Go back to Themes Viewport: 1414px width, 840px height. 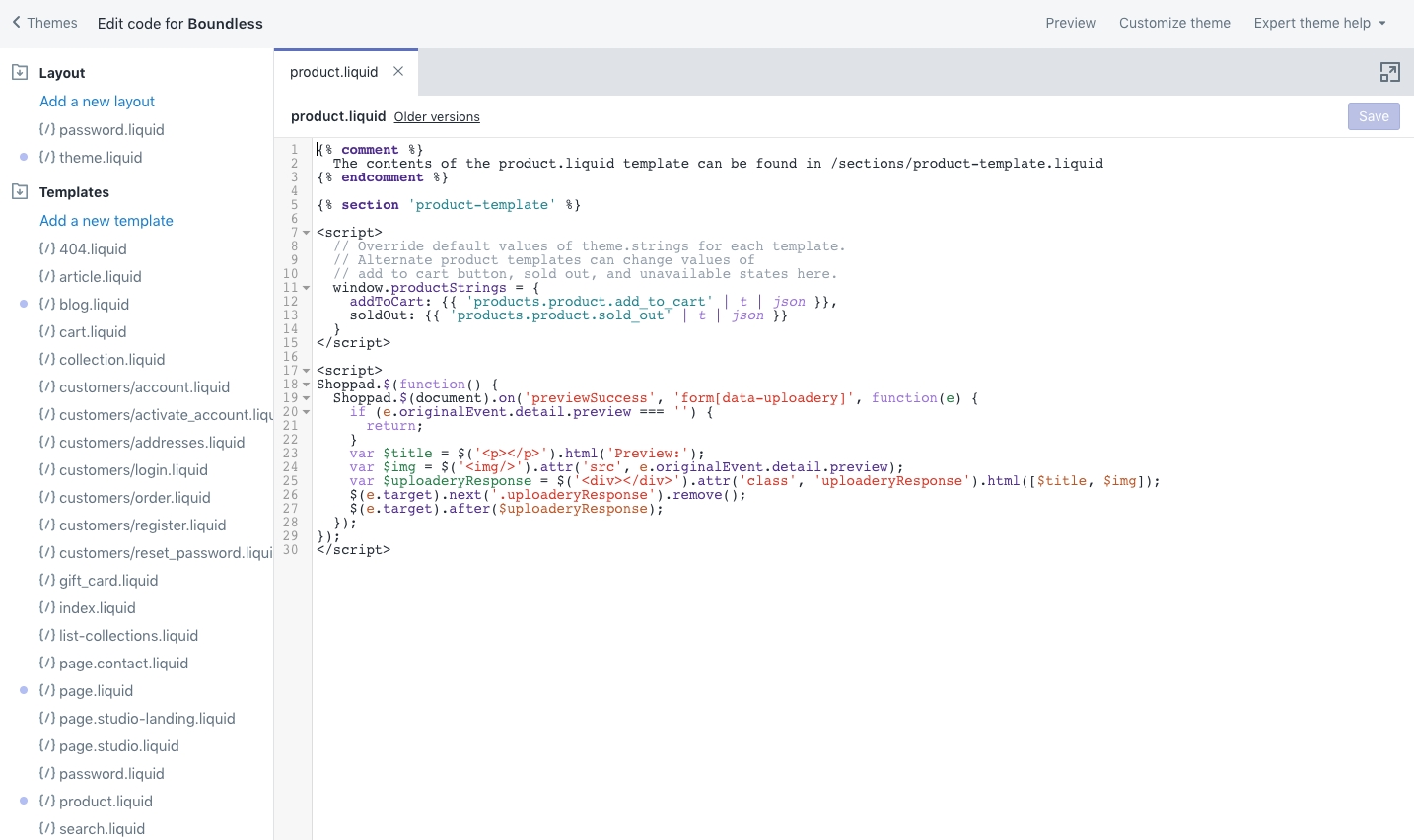[44, 23]
